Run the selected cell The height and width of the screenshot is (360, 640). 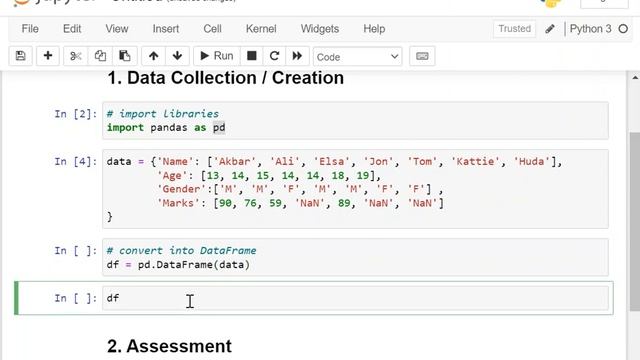click(x=217, y=56)
